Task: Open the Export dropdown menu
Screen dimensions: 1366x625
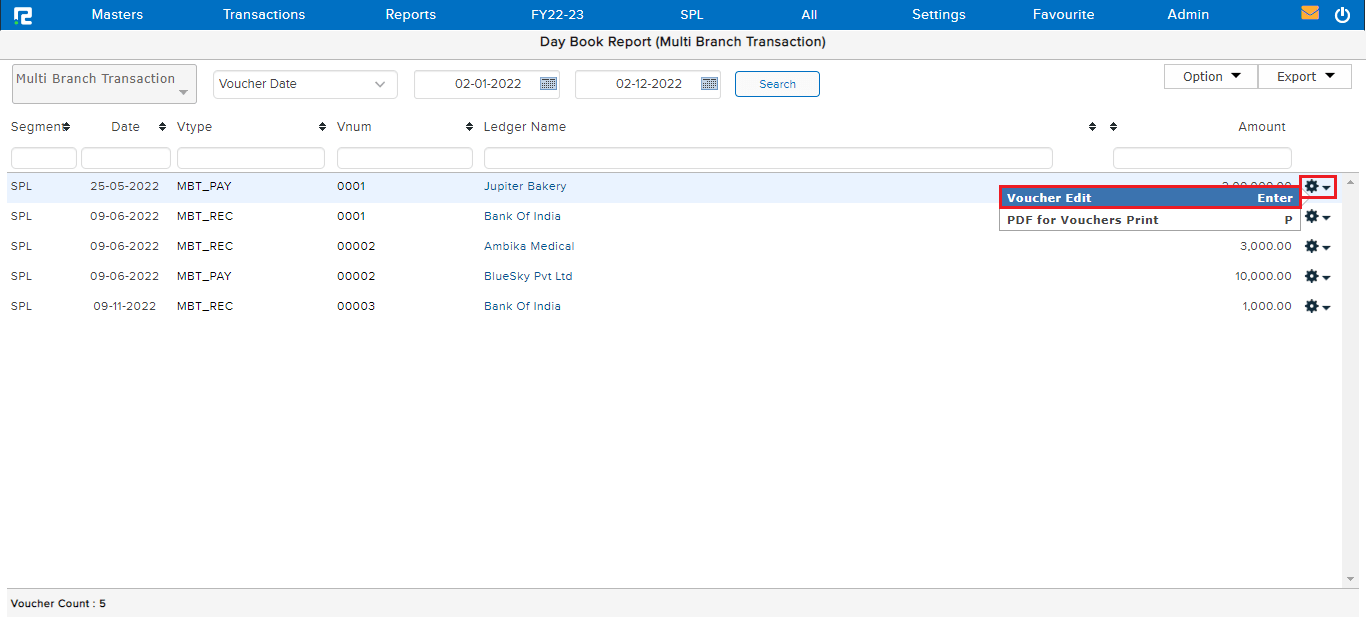Action: tap(1305, 77)
